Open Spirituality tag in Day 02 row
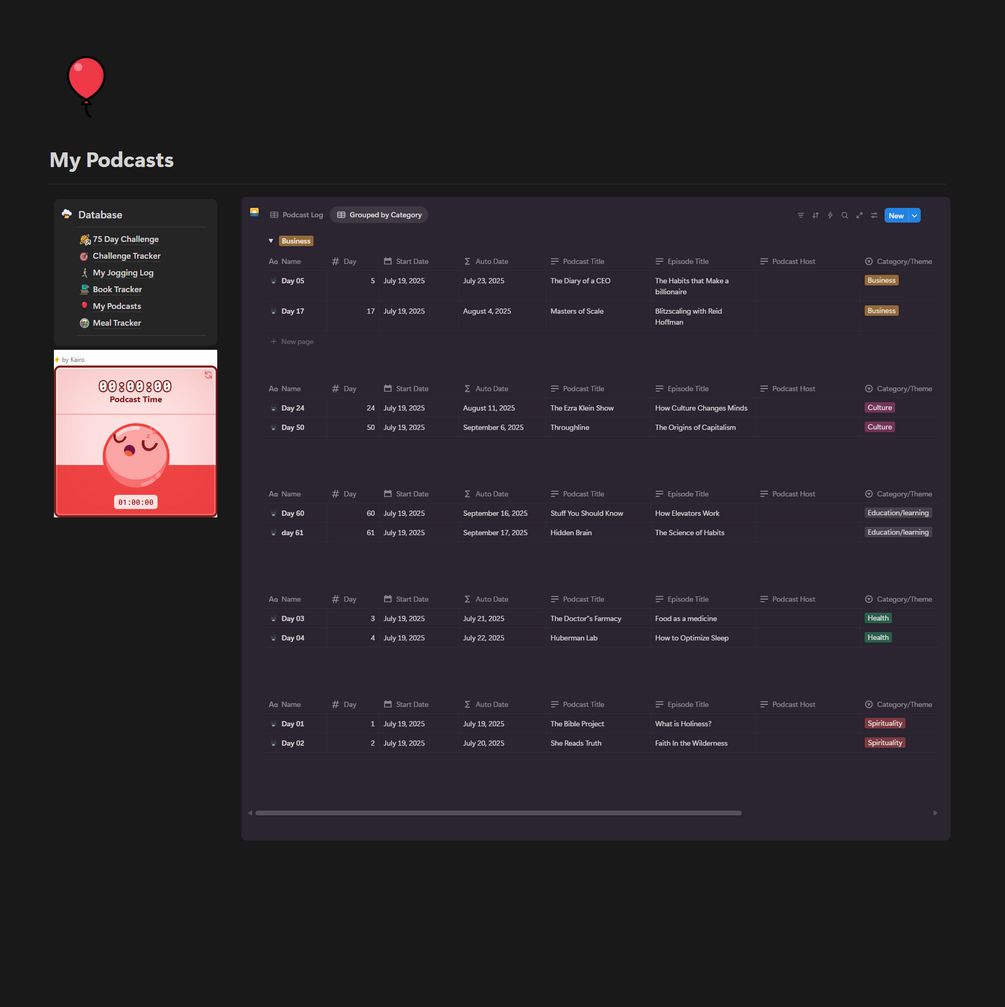Image resolution: width=1005 pixels, height=1007 pixels. tap(885, 743)
